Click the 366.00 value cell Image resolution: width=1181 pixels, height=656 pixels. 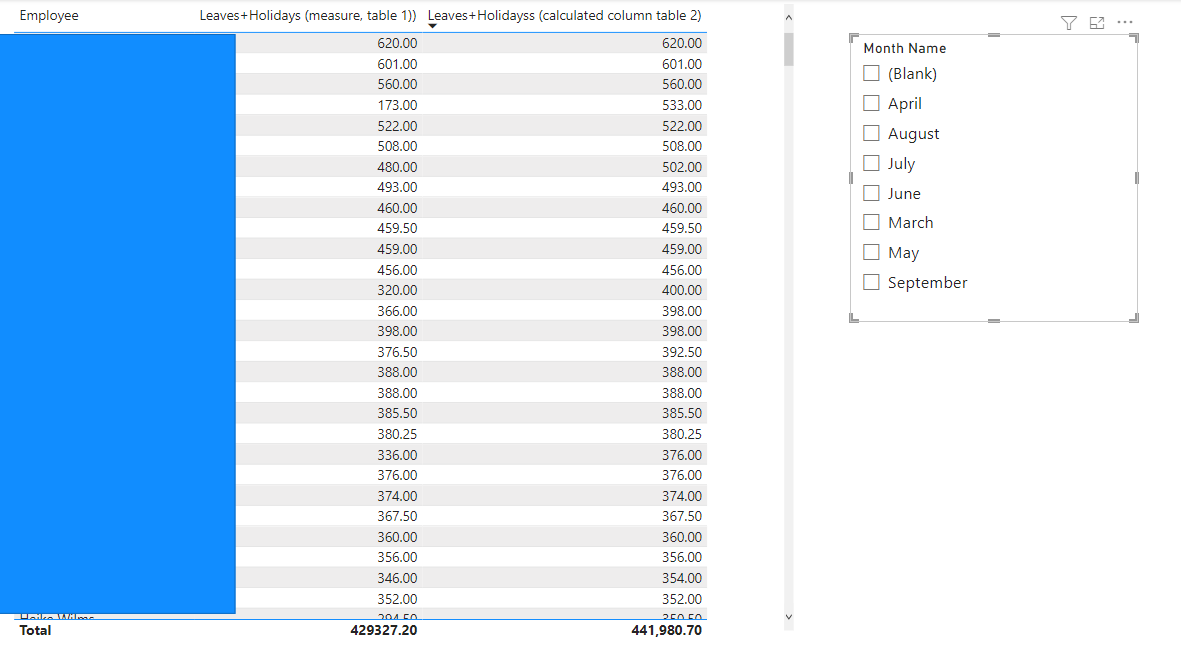397,311
